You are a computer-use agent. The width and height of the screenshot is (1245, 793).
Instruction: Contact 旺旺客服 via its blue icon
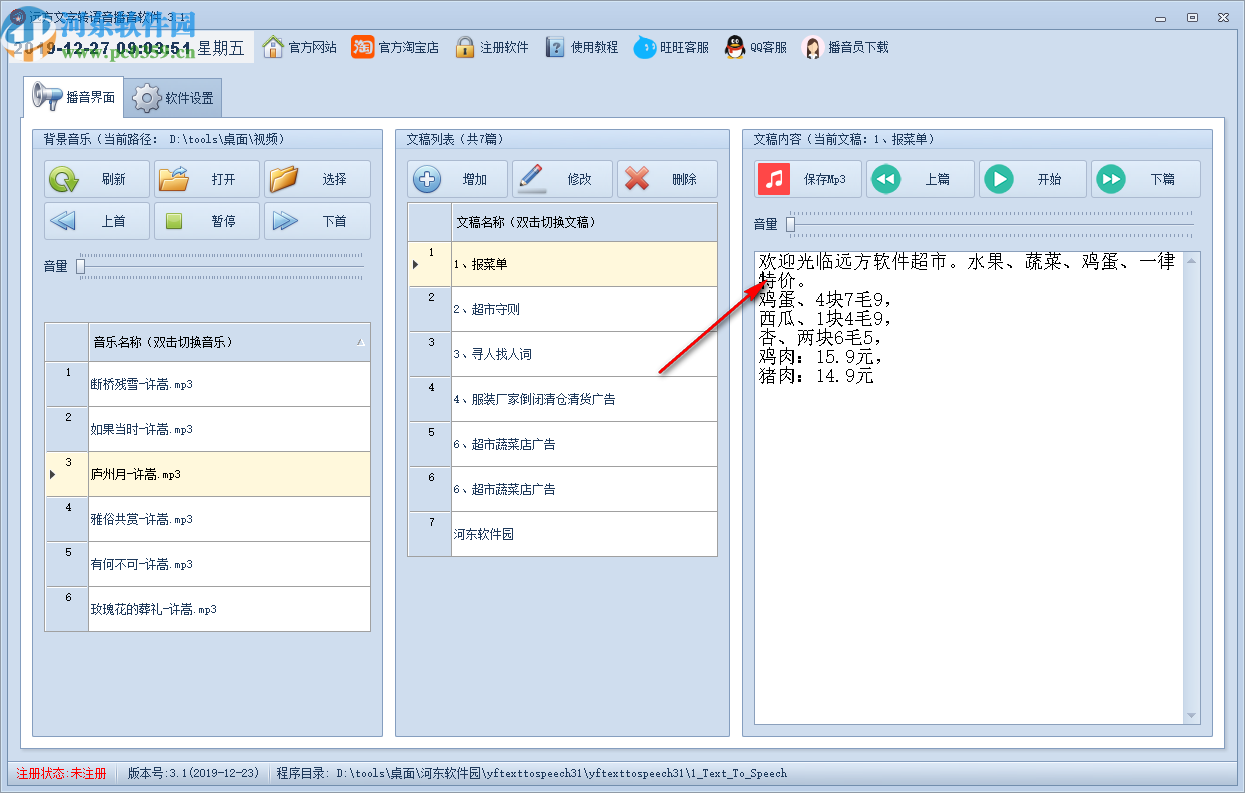pyautogui.click(x=645, y=47)
